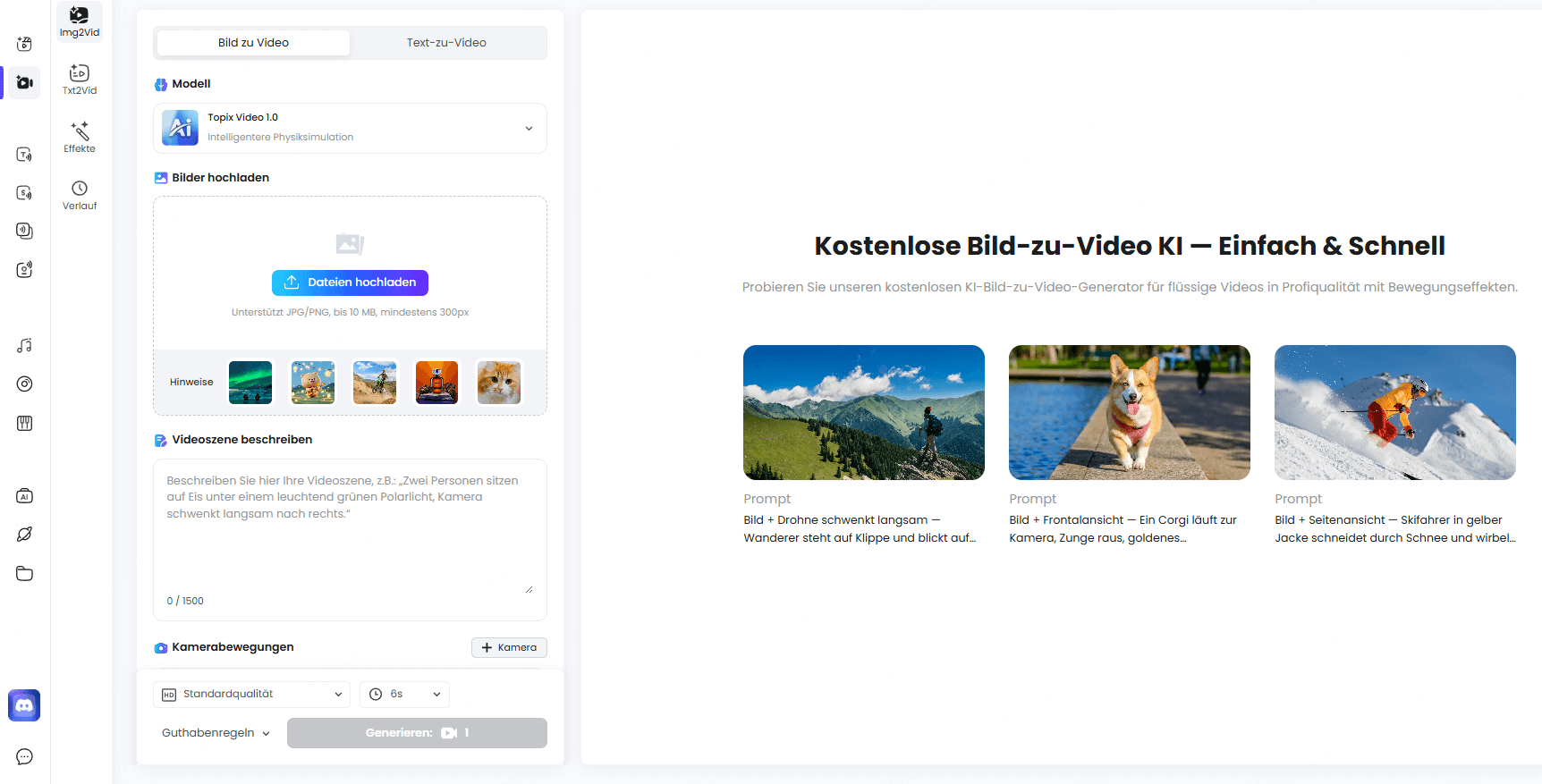Switch to Bild zu Video tab
The height and width of the screenshot is (784, 1542).
tap(253, 42)
